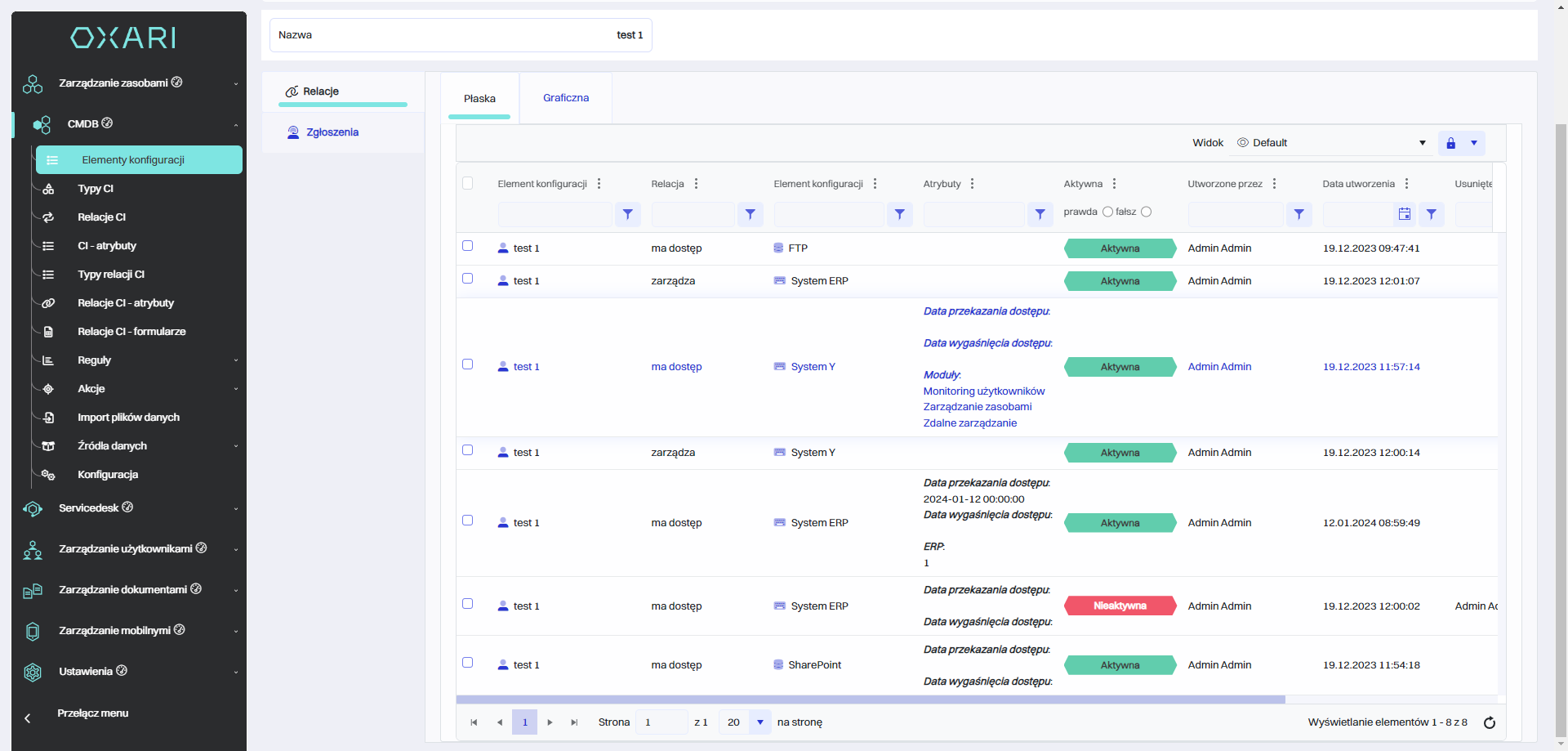Open the rows-per-page dropdown showing 20

759,722
